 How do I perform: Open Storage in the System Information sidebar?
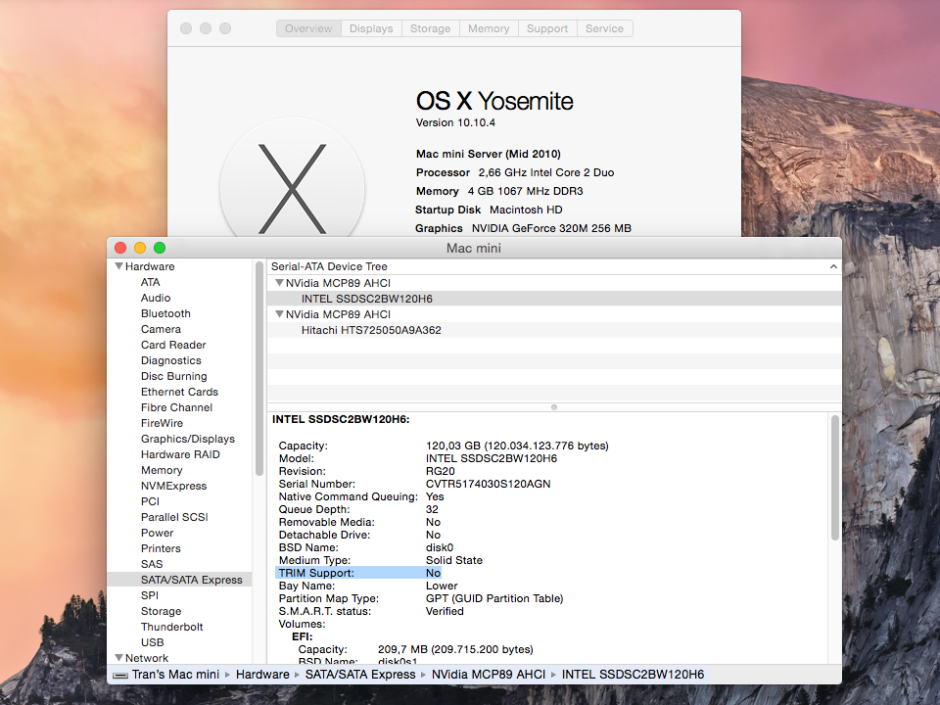click(x=161, y=611)
